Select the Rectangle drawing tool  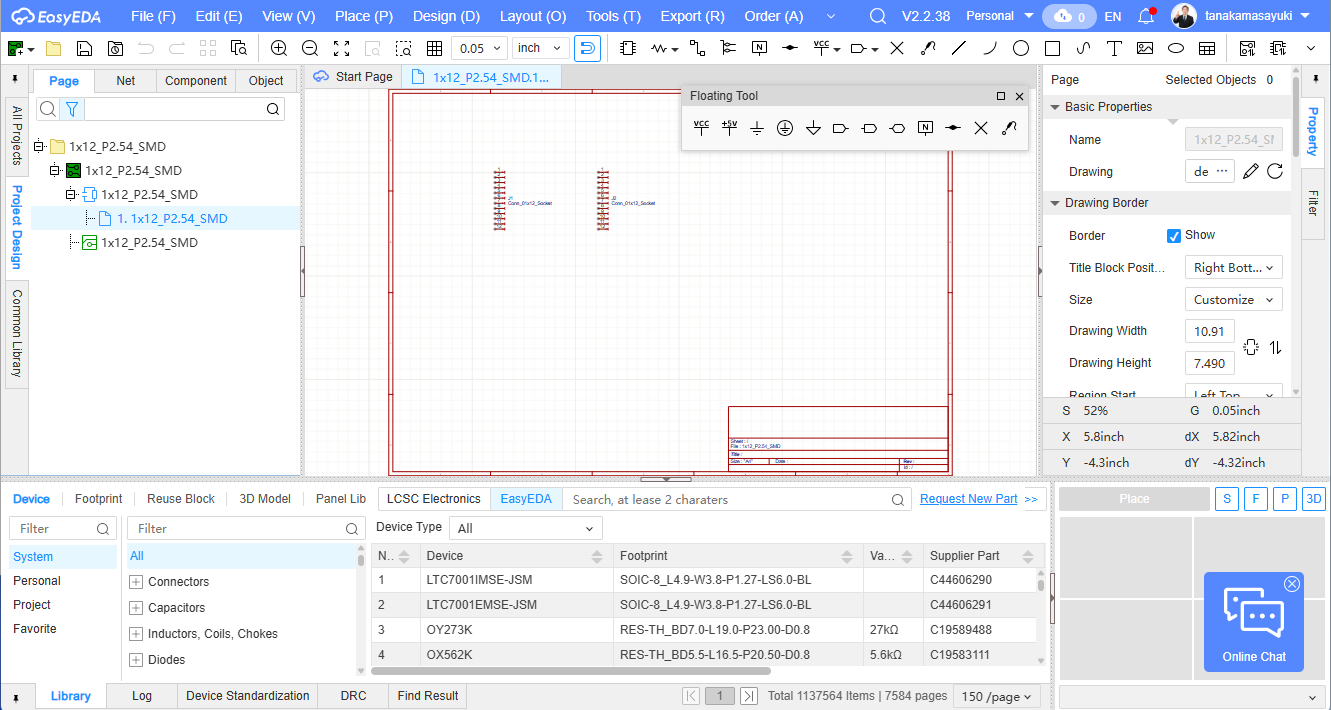pyautogui.click(x=1052, y=48)
